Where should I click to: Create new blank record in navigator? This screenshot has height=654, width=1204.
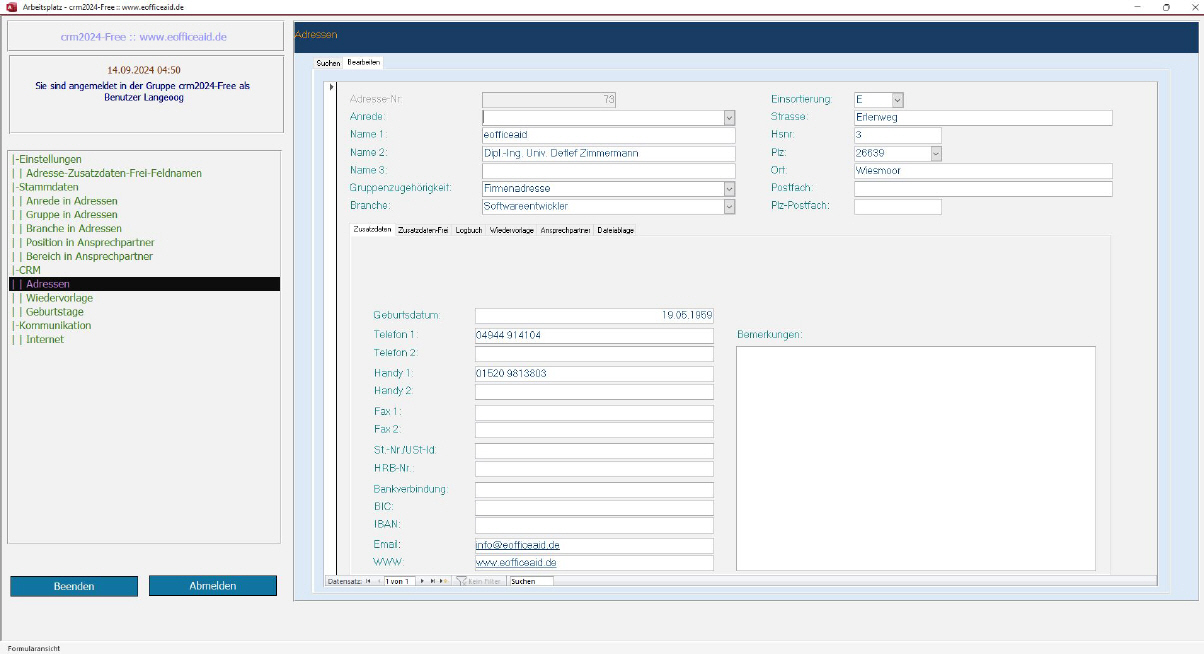point(443,581)
